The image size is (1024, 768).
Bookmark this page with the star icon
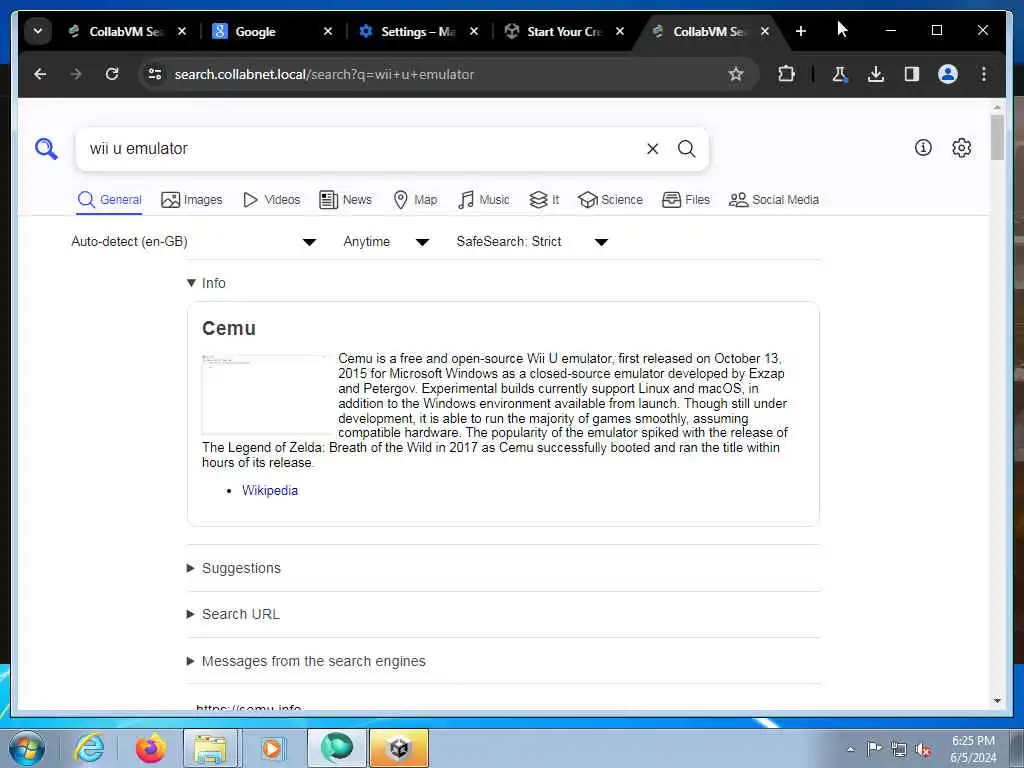736,74
